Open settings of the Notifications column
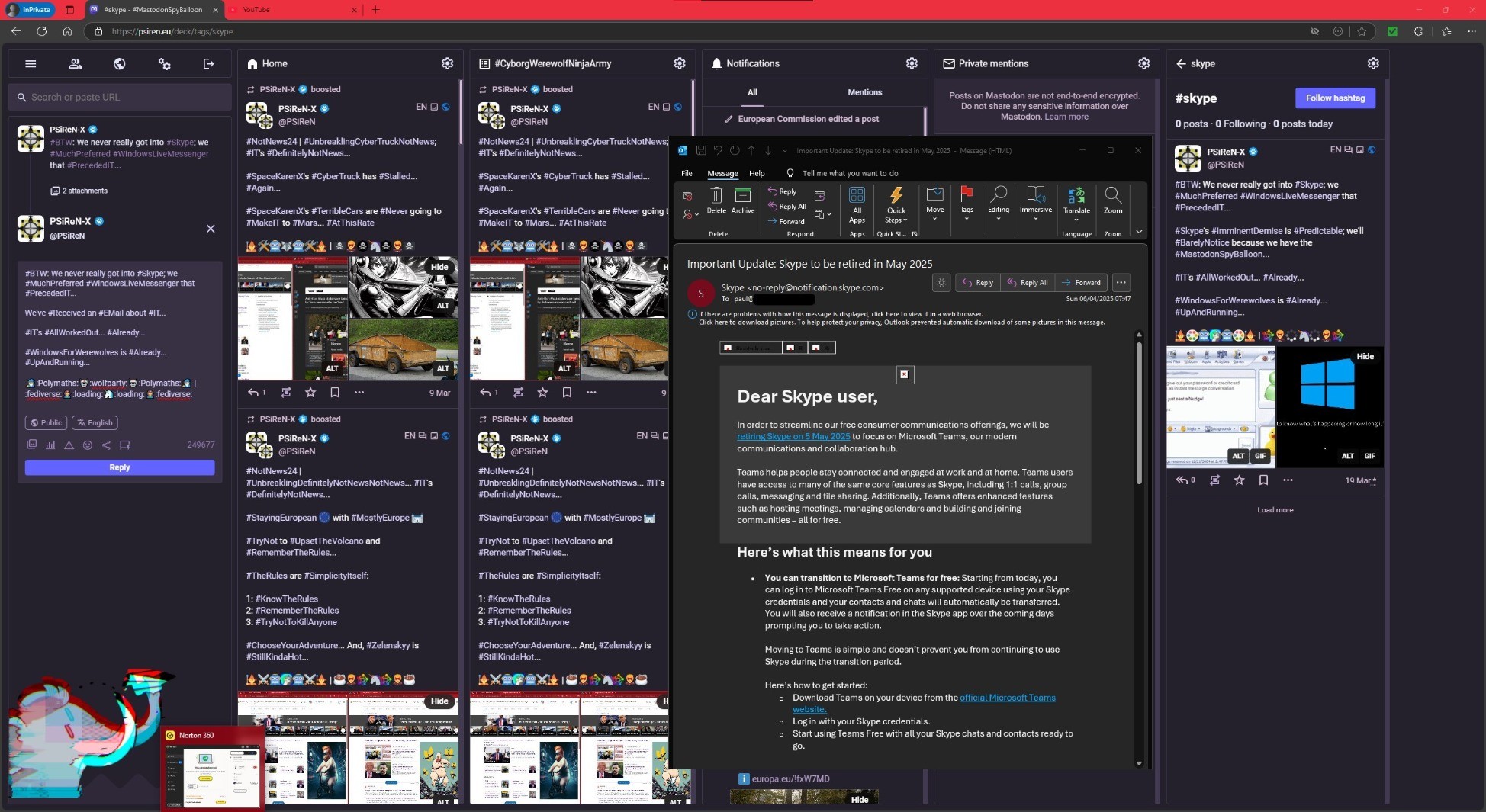 pos(911,64)
